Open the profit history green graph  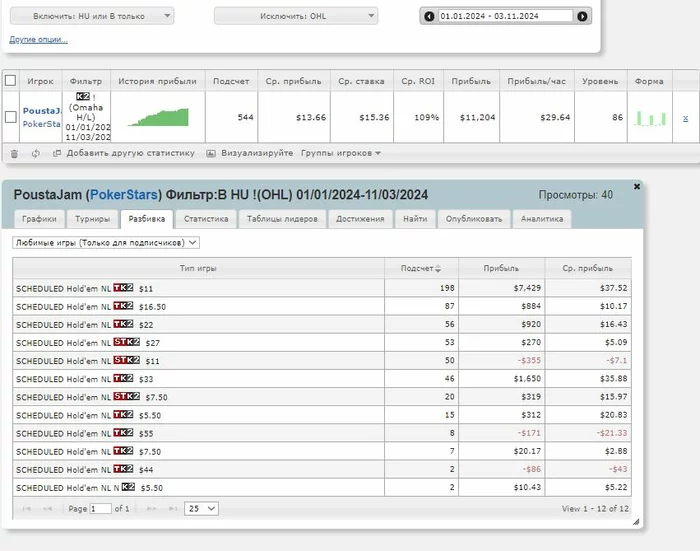[157, 117]
